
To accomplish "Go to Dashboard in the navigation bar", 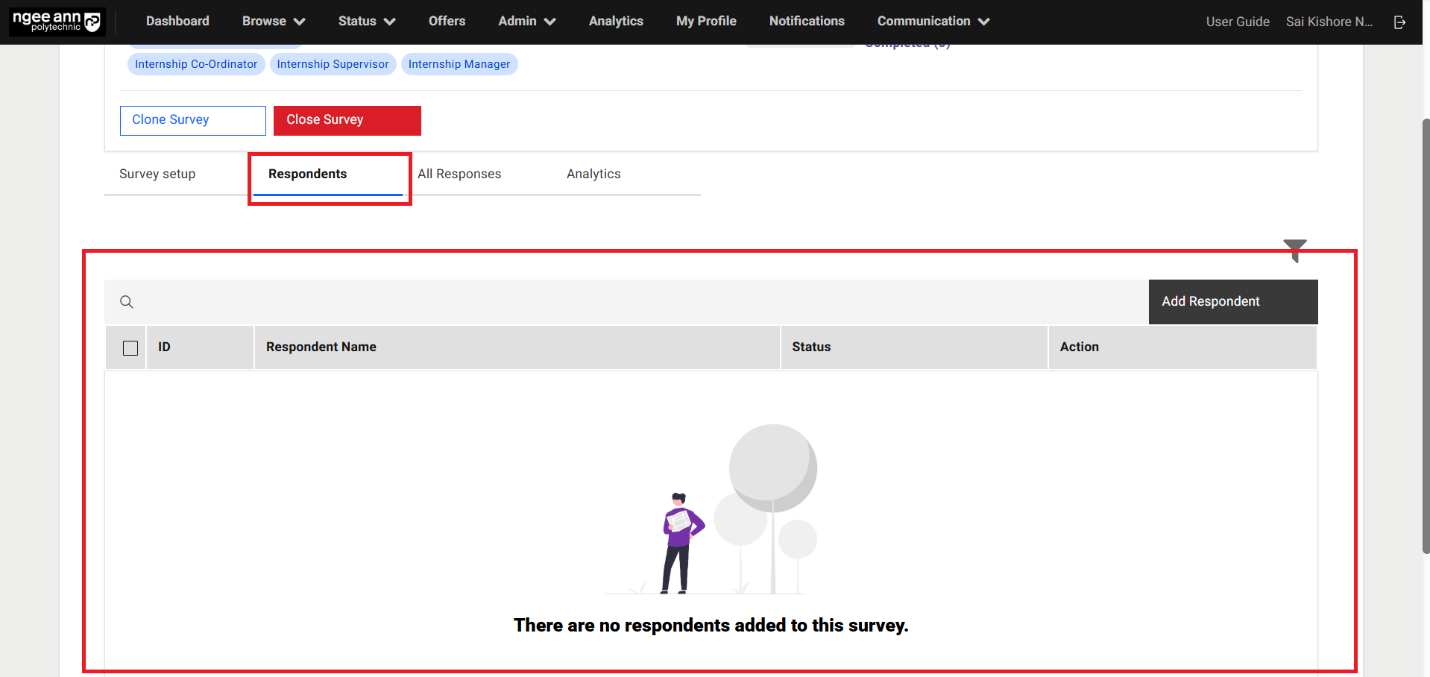I will click(x=177, y=21).
